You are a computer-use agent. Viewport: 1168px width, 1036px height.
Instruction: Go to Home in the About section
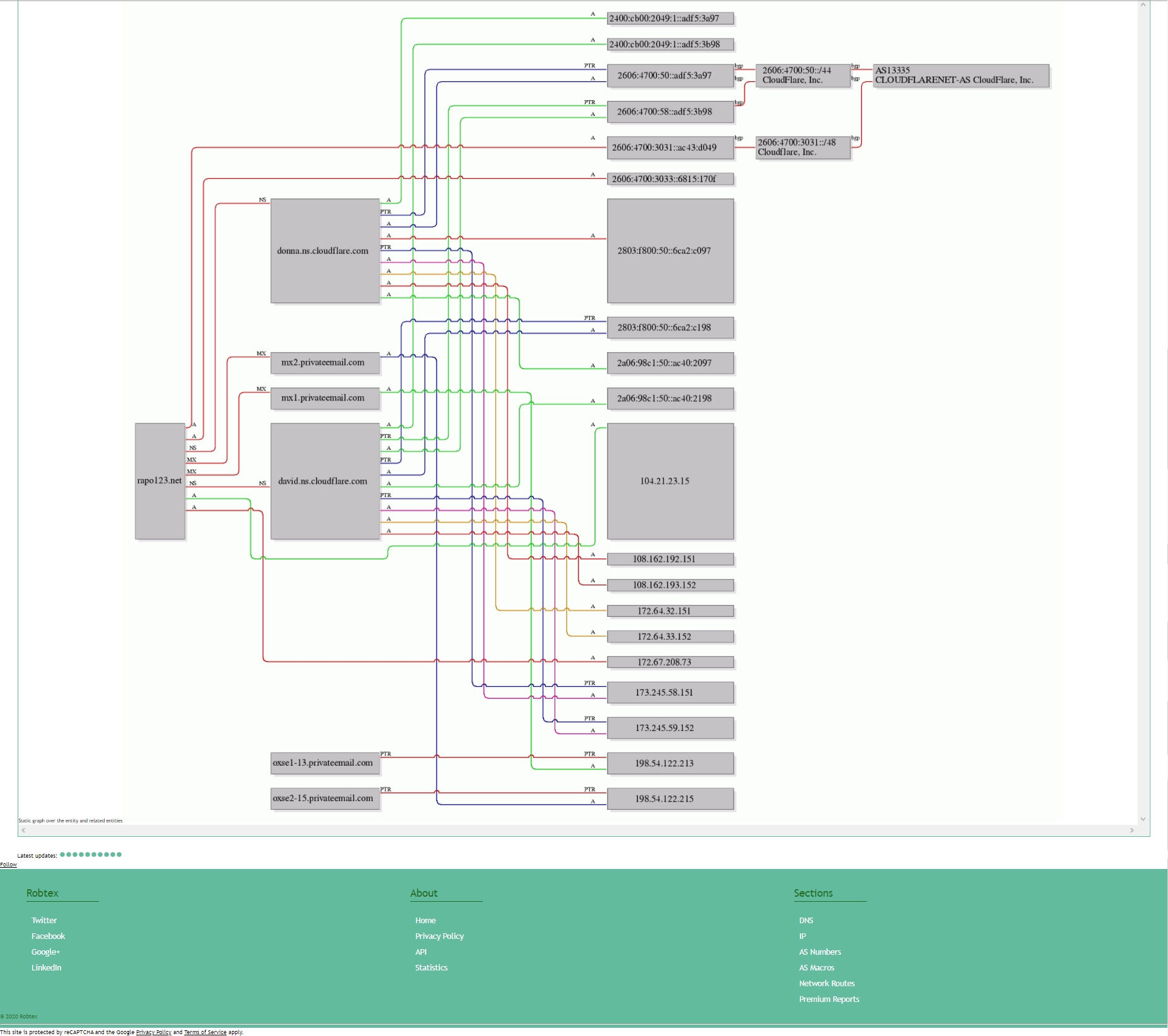(x=425, y=921)
